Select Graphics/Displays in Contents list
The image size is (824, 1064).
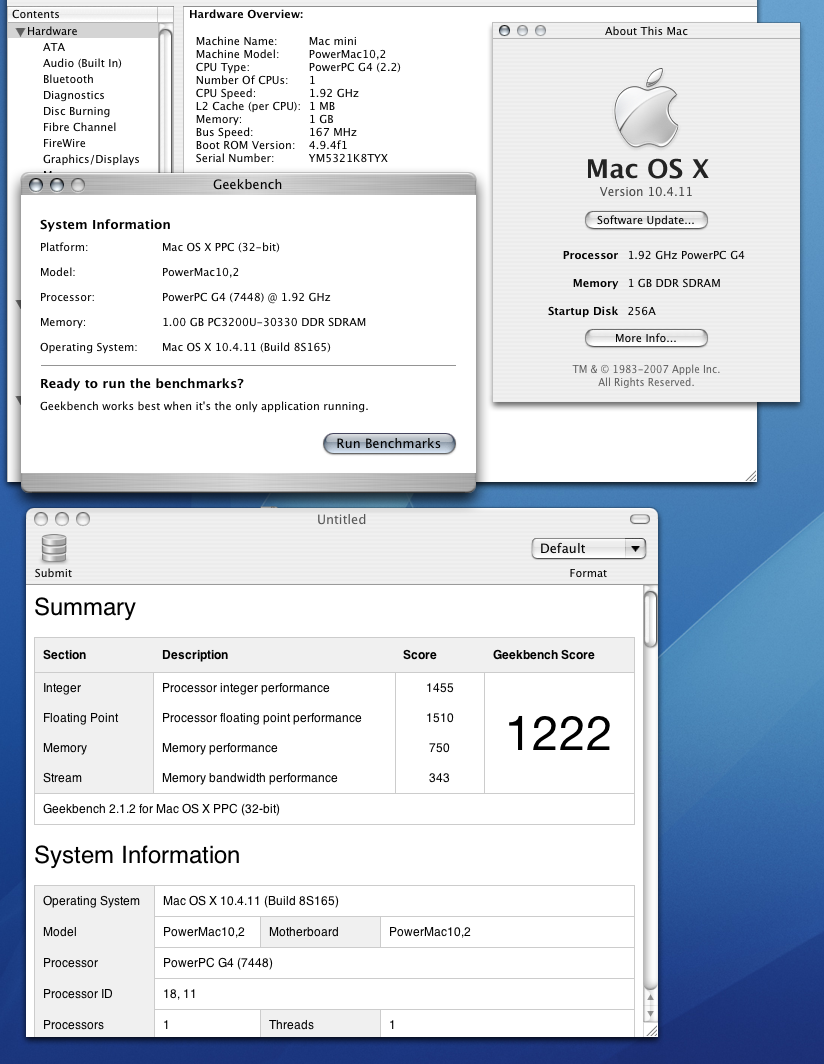91,159
